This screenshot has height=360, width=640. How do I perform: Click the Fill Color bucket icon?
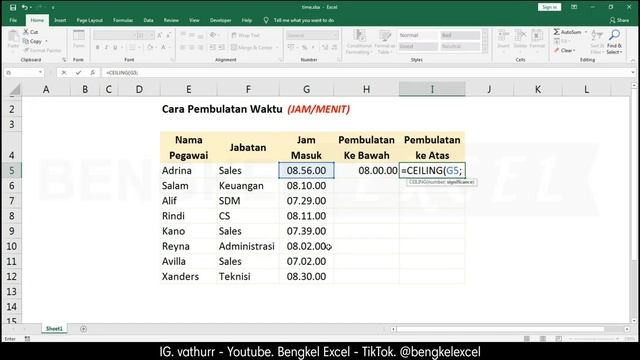tap(149, 47)
